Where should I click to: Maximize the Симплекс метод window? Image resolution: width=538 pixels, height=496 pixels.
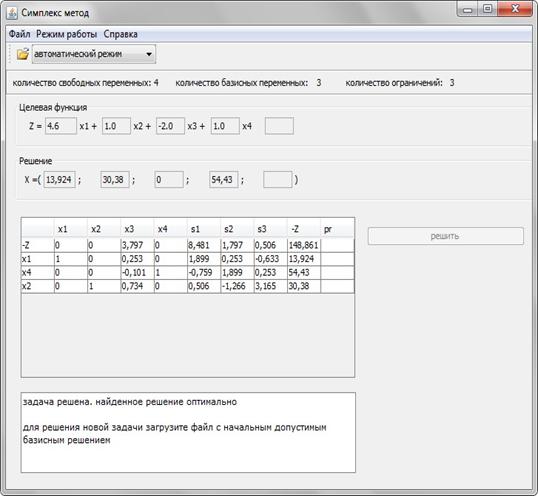pyautogui.click(x=488, y=9)
